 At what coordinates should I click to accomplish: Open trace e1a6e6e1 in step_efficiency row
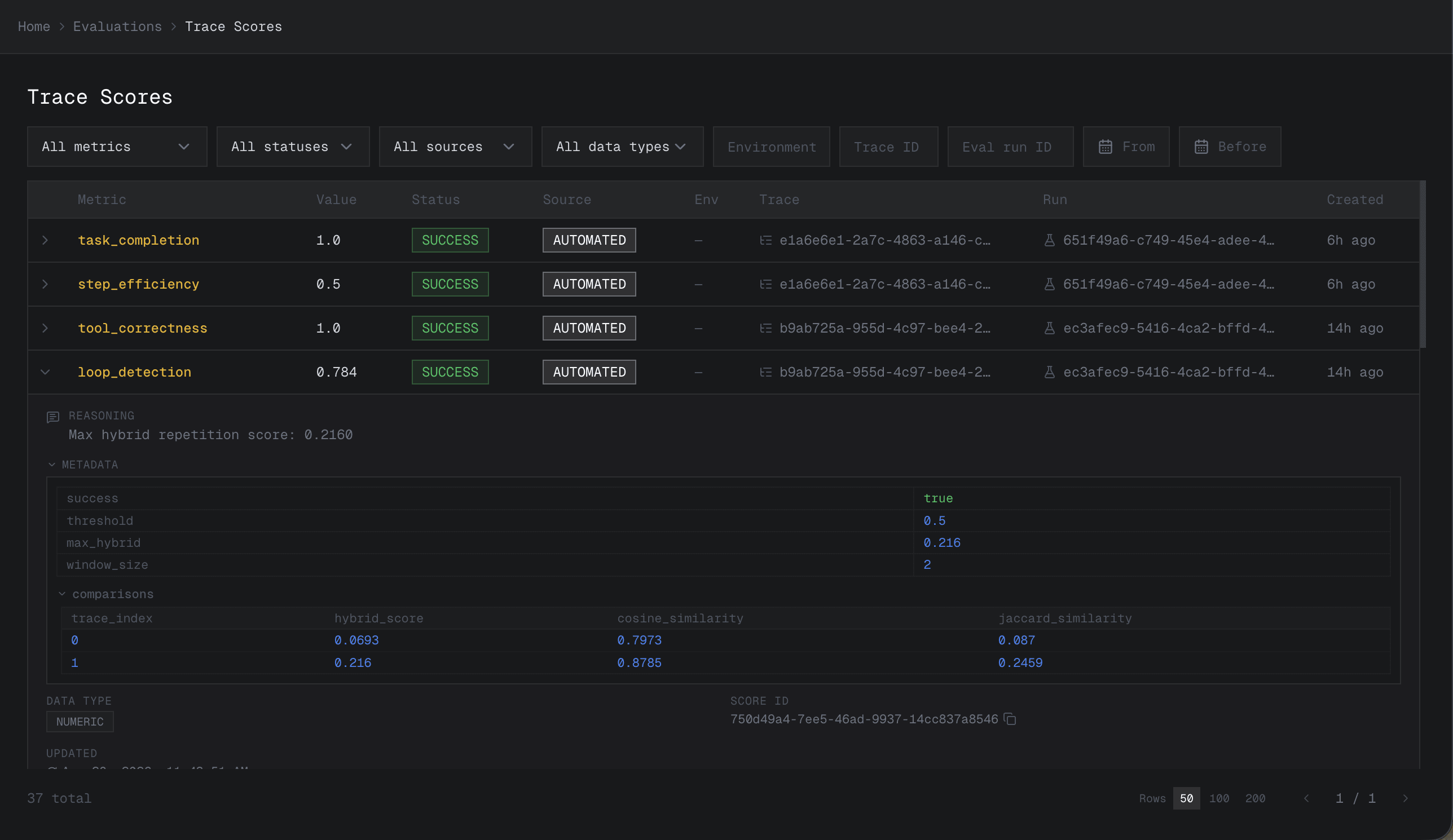pos(884,284)
